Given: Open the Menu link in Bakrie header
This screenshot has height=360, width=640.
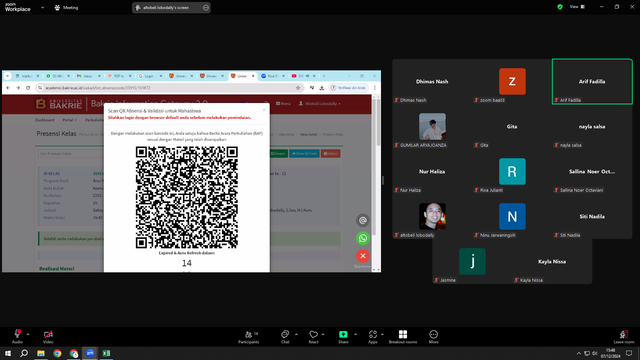Looking at the screenshot, I should pos(283,104).
